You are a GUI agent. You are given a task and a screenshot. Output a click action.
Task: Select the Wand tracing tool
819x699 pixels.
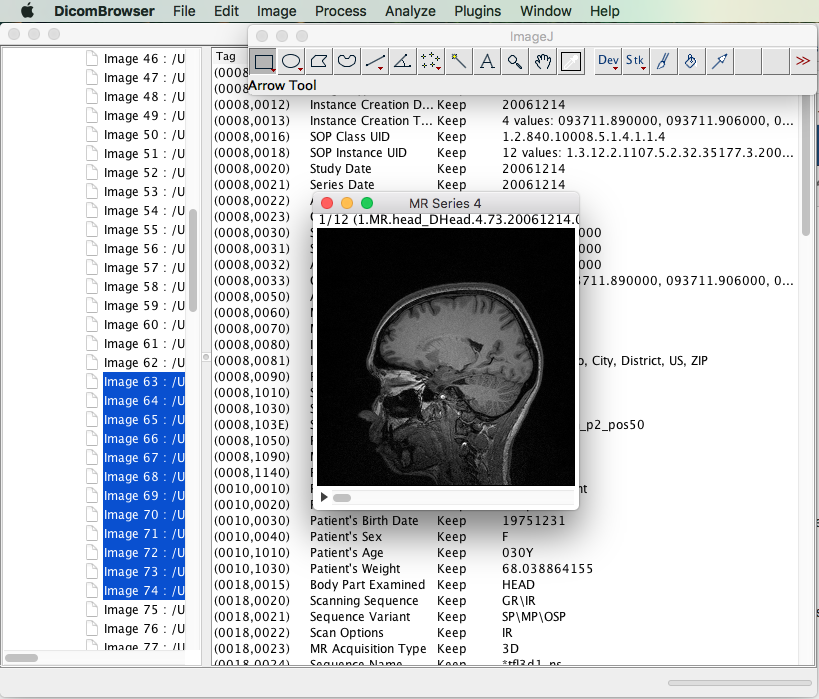click(x=459, y=62)
